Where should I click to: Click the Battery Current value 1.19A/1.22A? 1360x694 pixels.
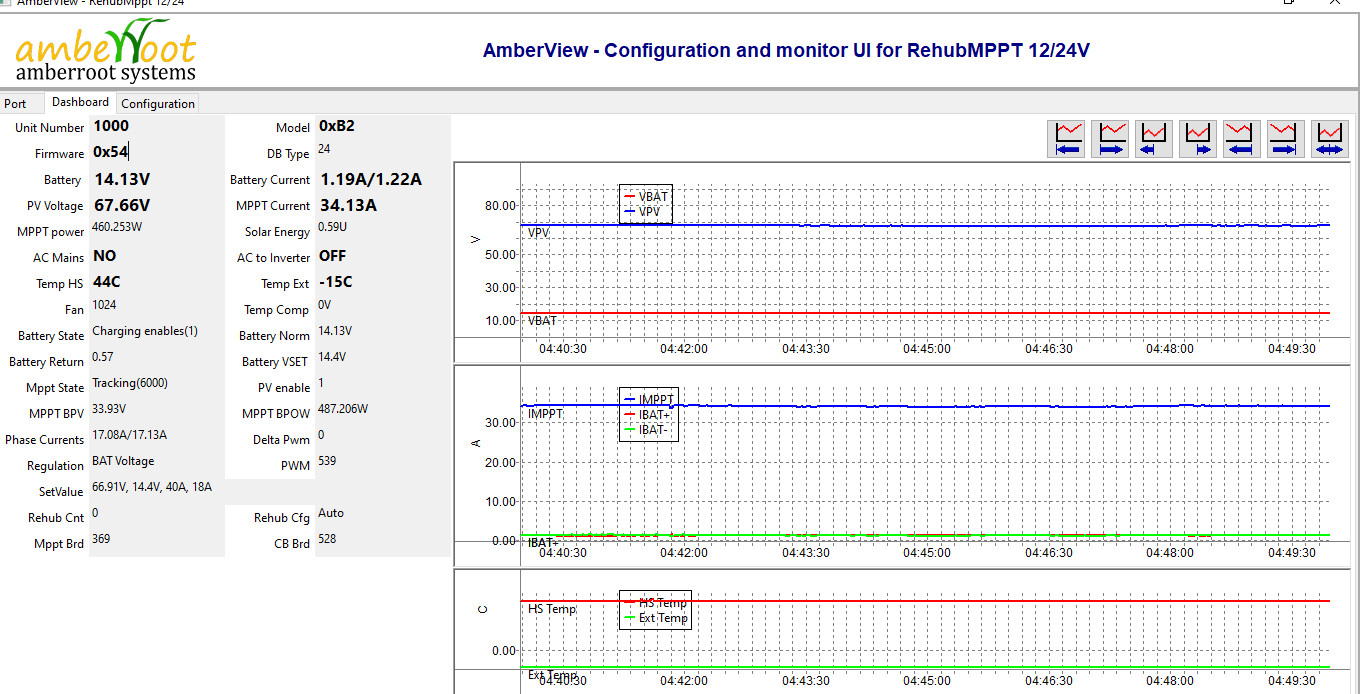371,180
